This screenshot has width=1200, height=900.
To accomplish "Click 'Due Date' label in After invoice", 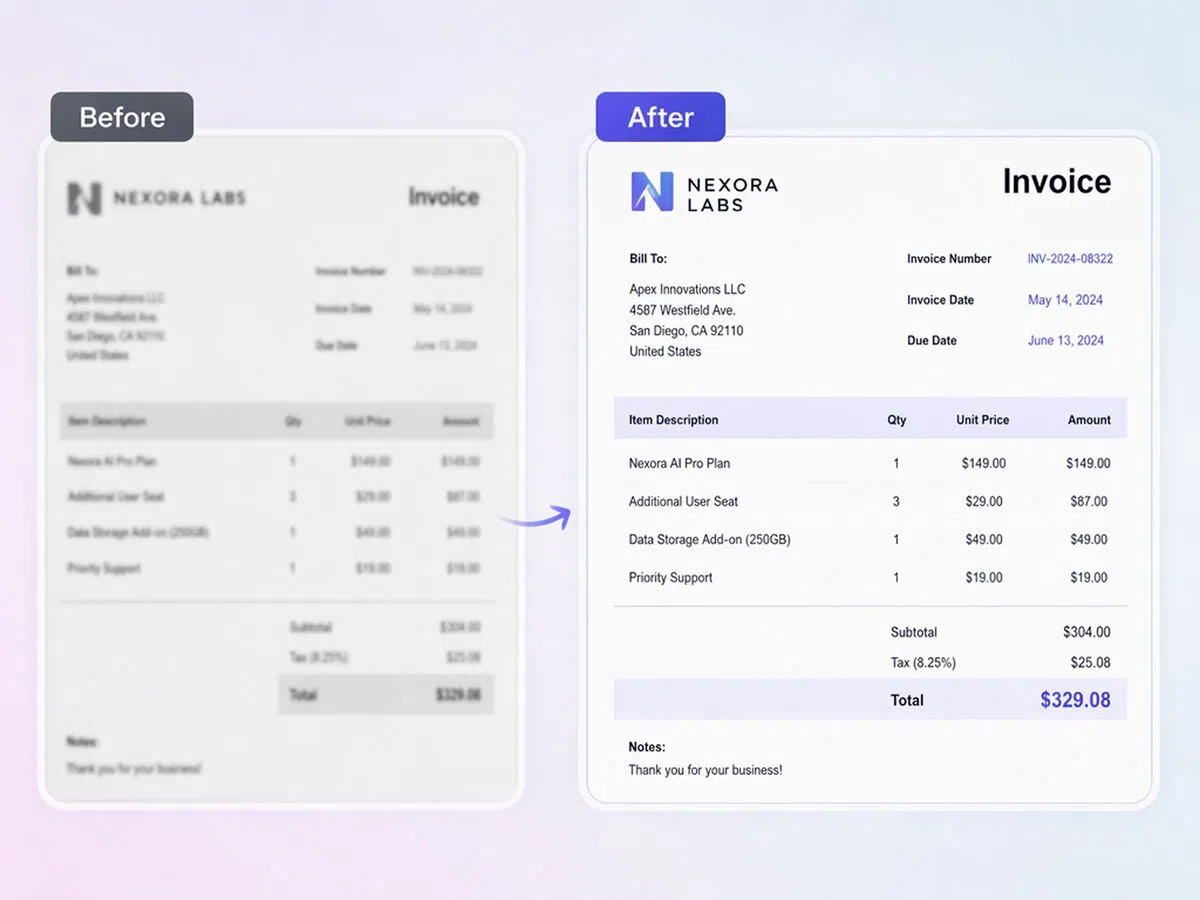I will click(932, 341).
